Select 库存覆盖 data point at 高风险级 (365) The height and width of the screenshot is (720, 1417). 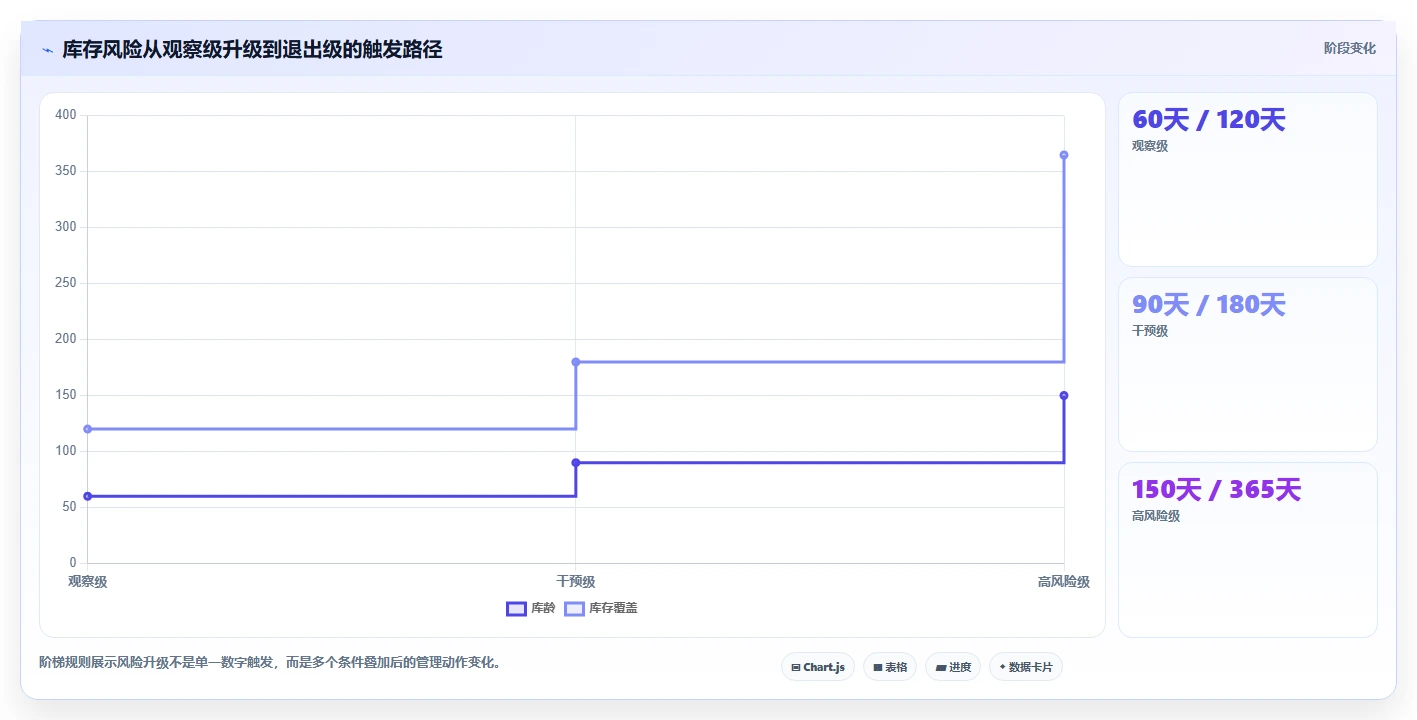tap(1064, 155)
